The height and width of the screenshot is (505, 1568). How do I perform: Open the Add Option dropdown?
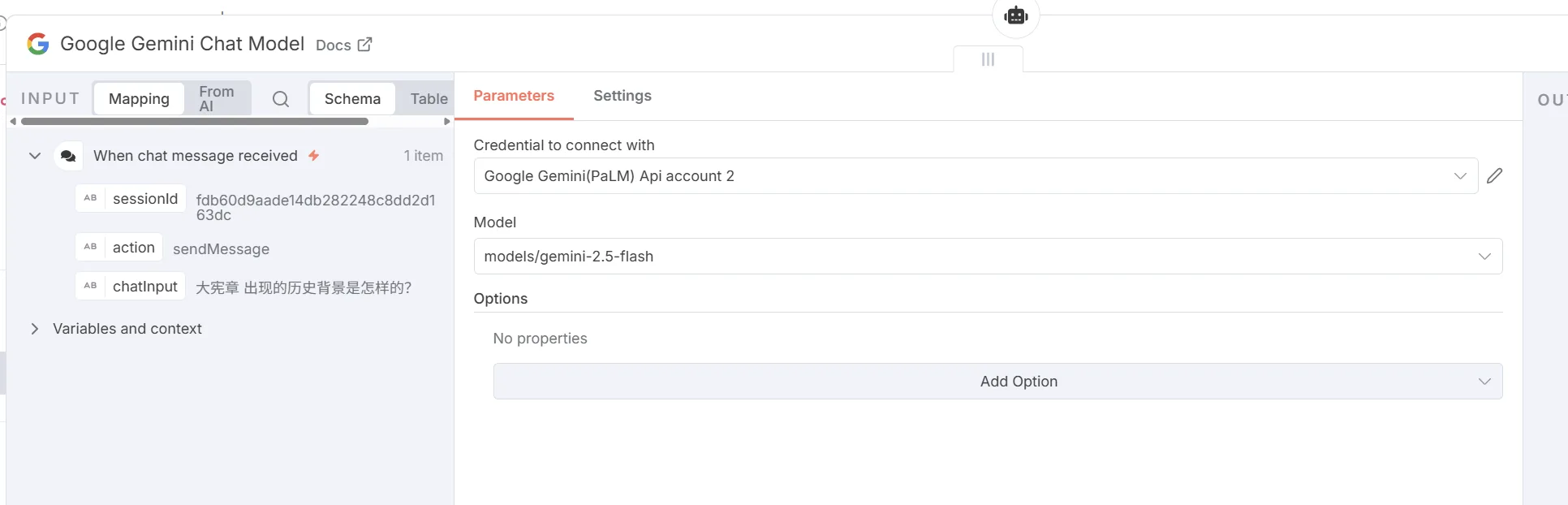tap(997, 382)
